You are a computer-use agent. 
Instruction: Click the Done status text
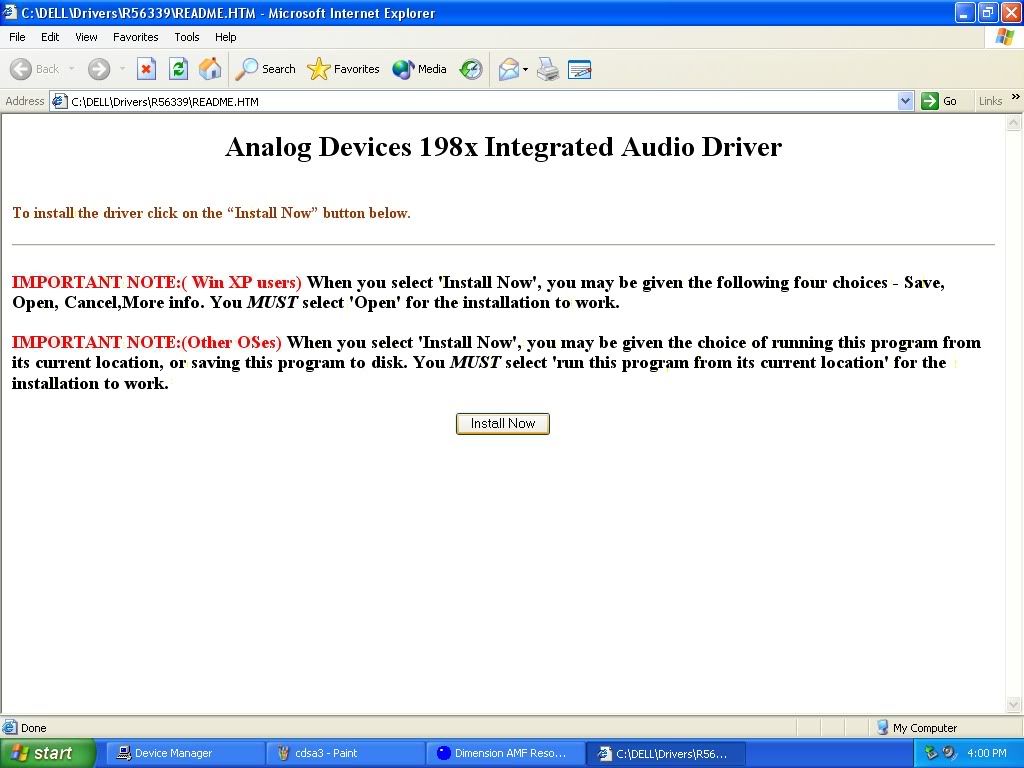pyautogui.click(x=33, y=728)
